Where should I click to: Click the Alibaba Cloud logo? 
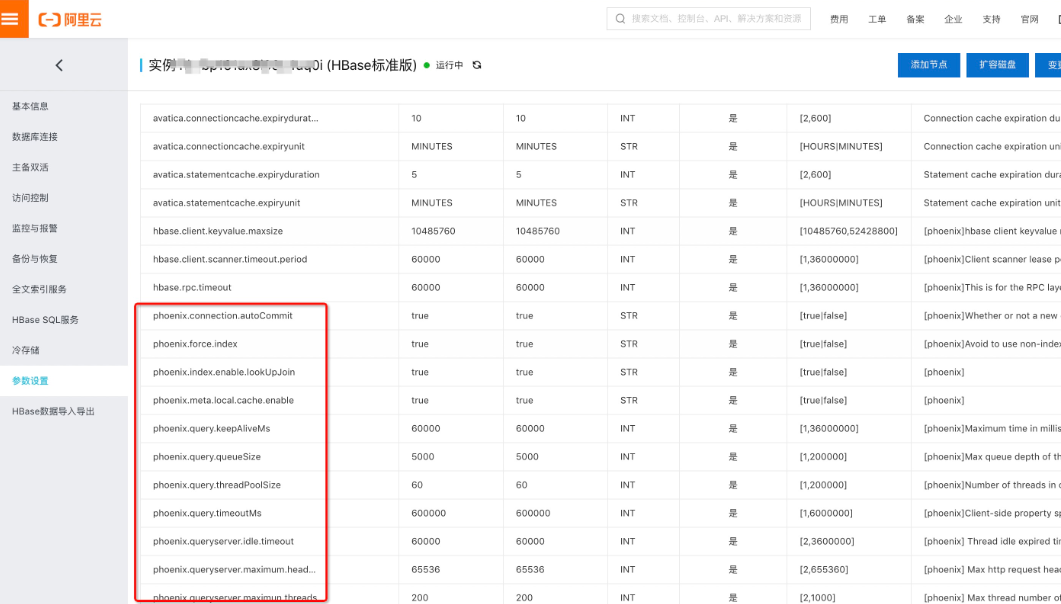pos(70,20)
